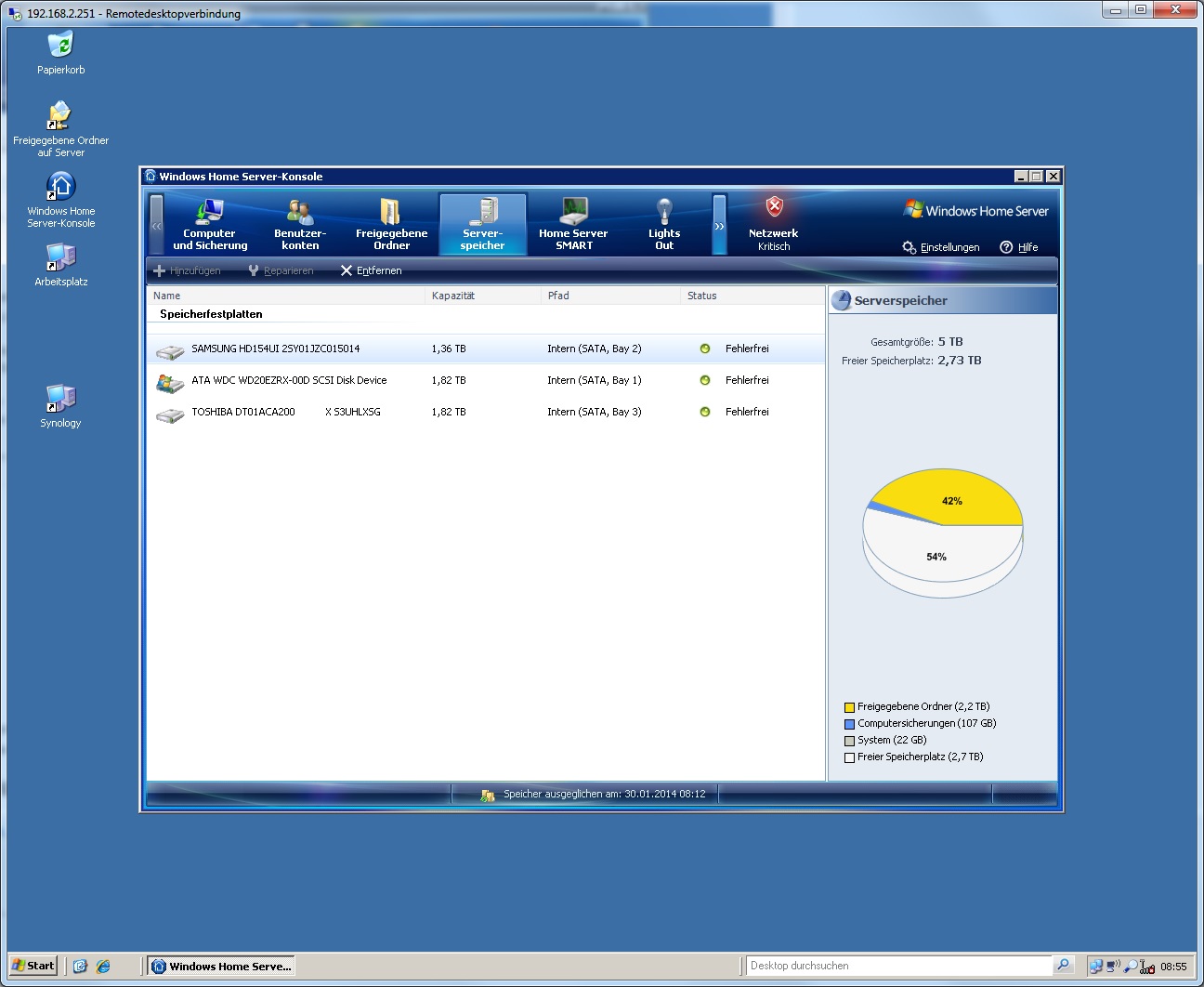Click white Freier Speicherplatz legend swatch
The image size is (1204, 987).
pos(849,757)
